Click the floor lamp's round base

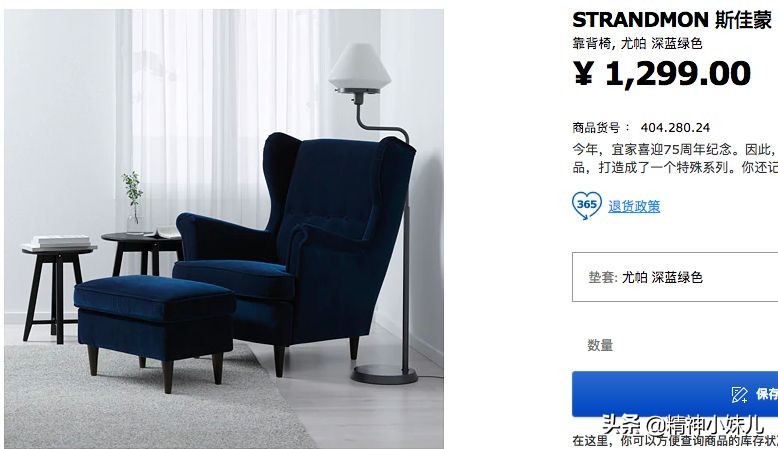(x=384, y=375)
